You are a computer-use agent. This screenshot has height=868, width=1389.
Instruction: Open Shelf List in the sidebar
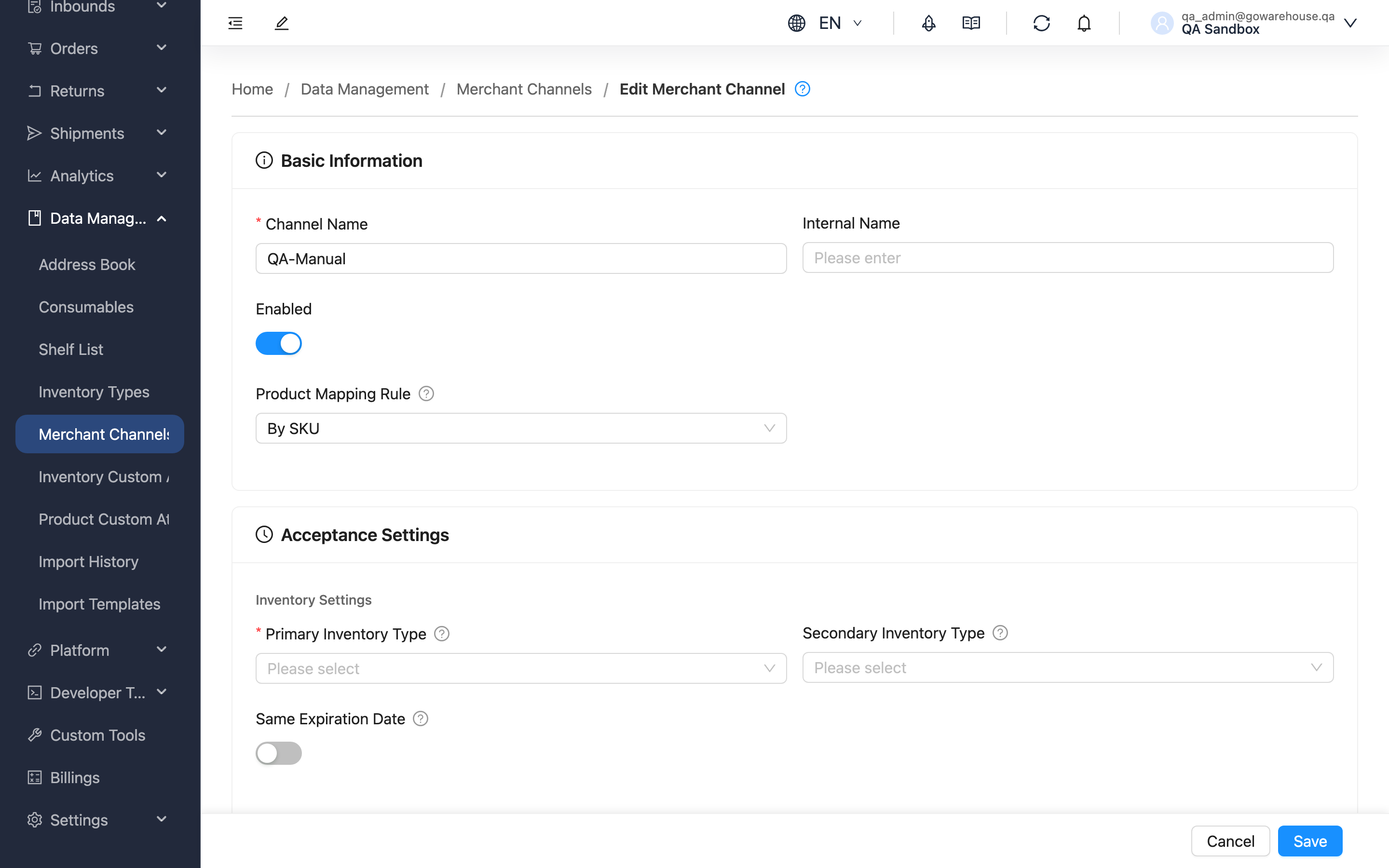[x=100, y=350]
